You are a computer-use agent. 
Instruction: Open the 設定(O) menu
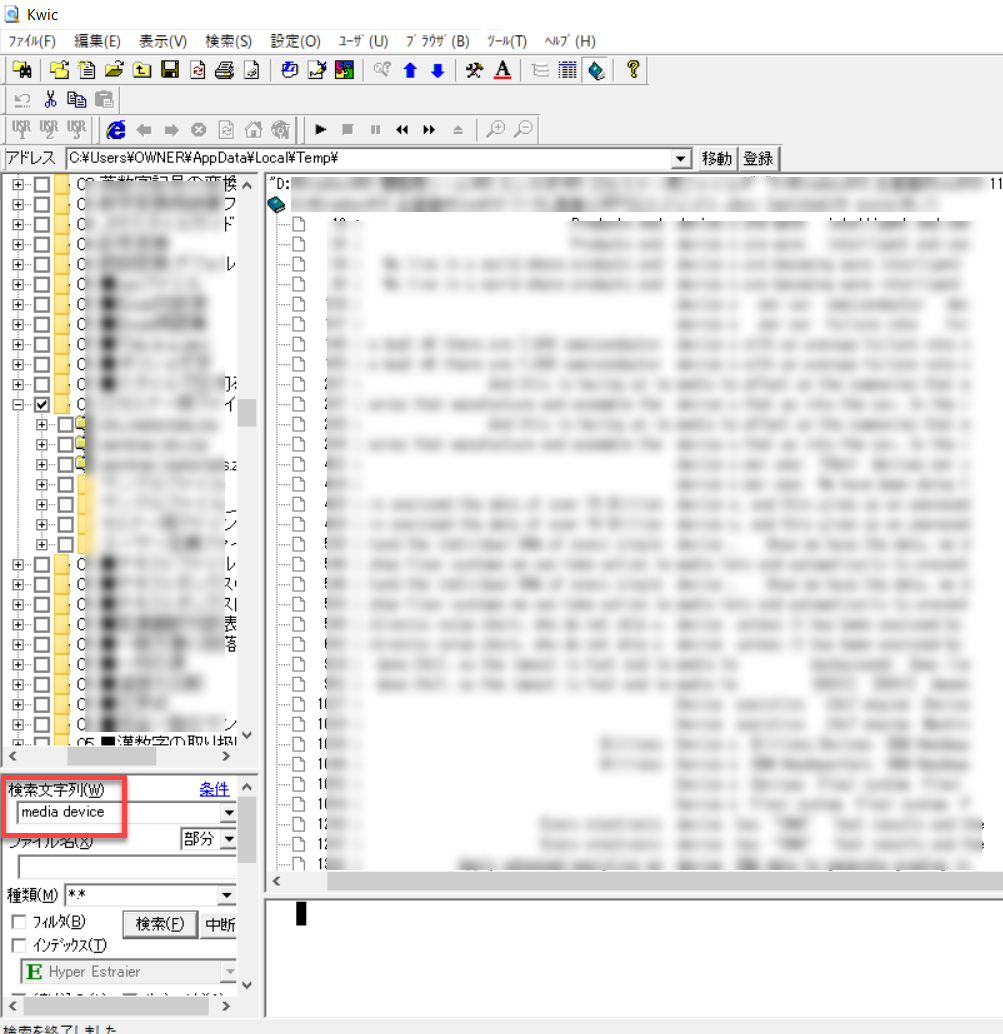[x=295, y=41]
